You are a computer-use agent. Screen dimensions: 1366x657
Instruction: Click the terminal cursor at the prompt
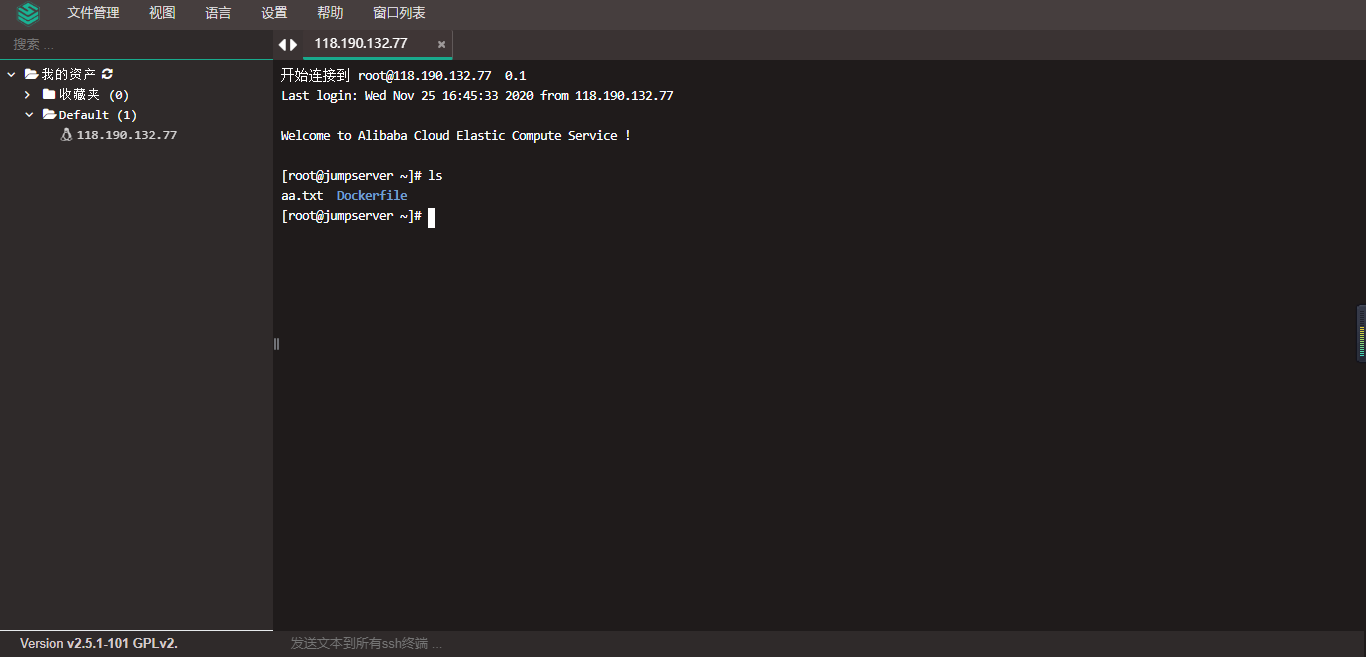(431, 217)
